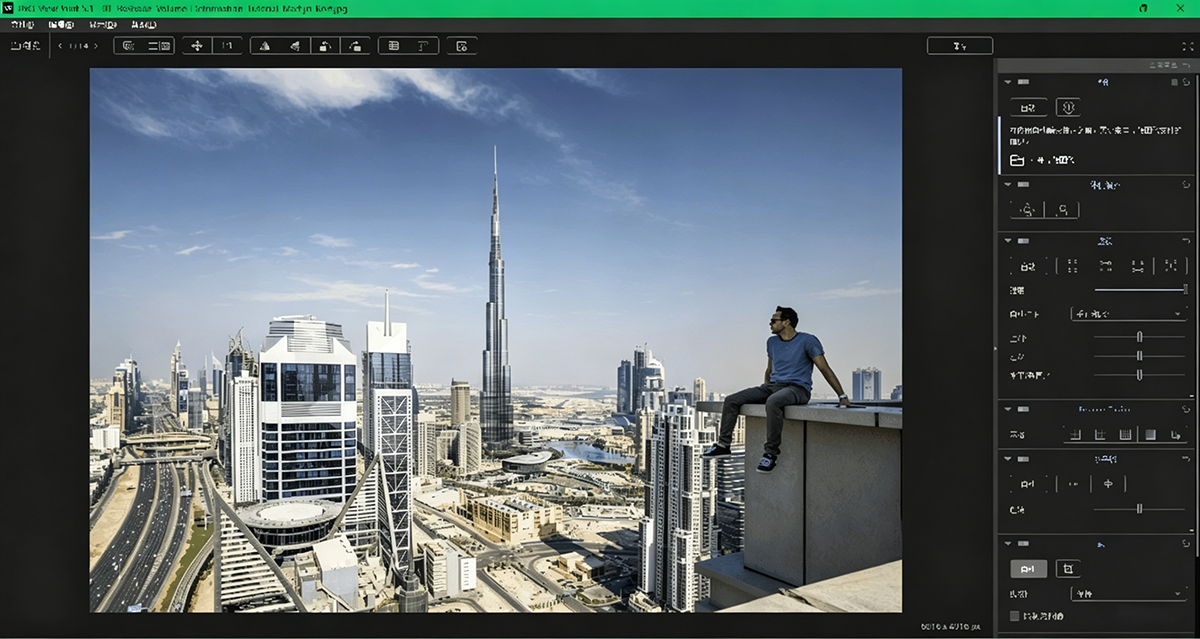Click the auto button in the horizon palette
1200x639 pixels.
(1029, 484)
